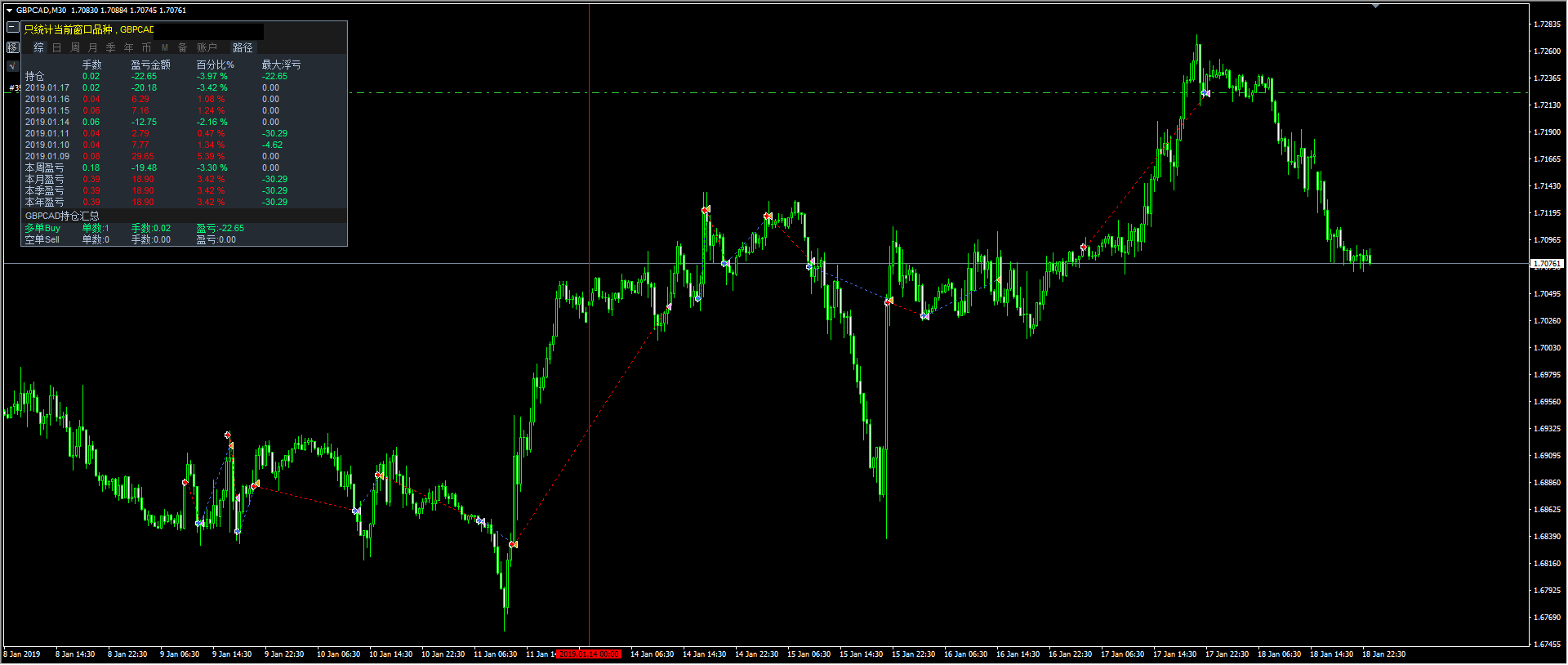Screen dimensions: 1568x665
Task: Switch to the 综 summary tab
Action: pyautogui.click(x=38, y=47)
